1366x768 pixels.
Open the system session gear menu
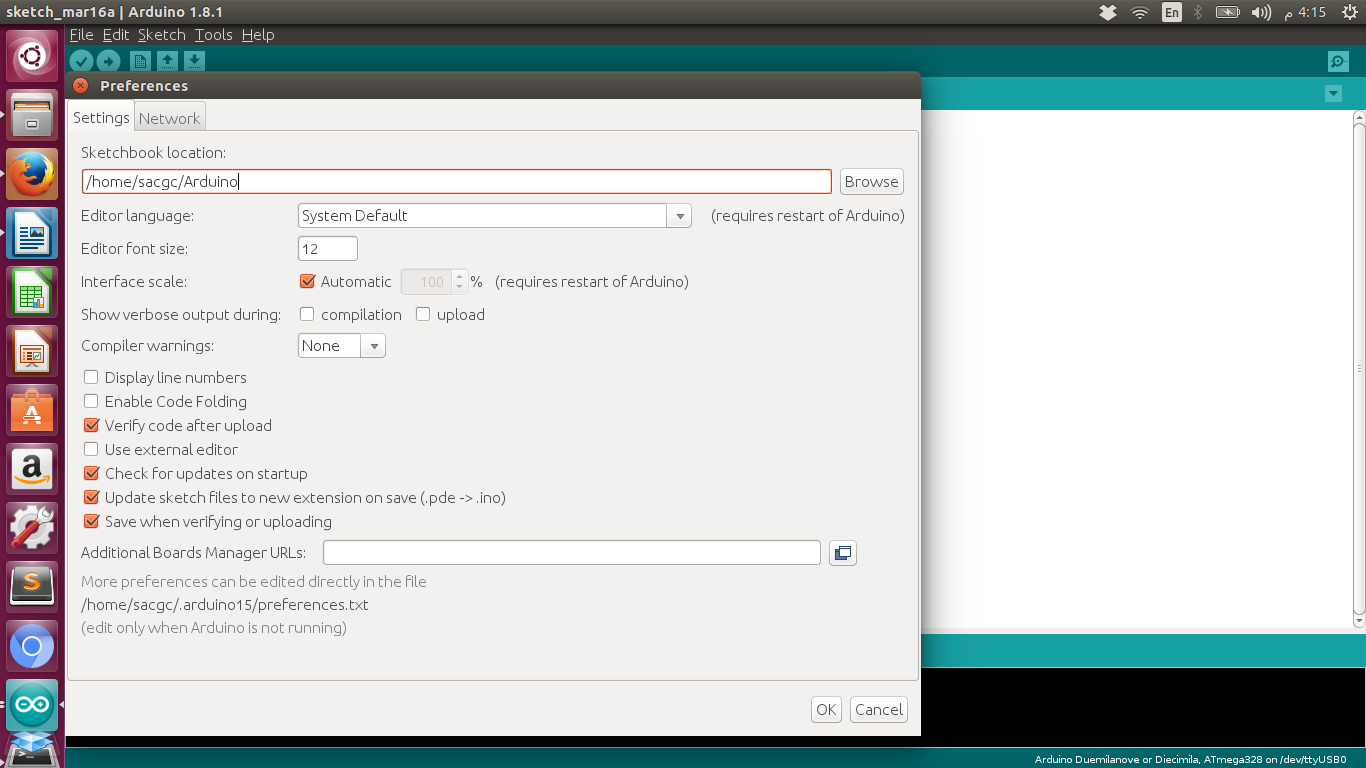pyautogui.click(x=1349, y=12)
